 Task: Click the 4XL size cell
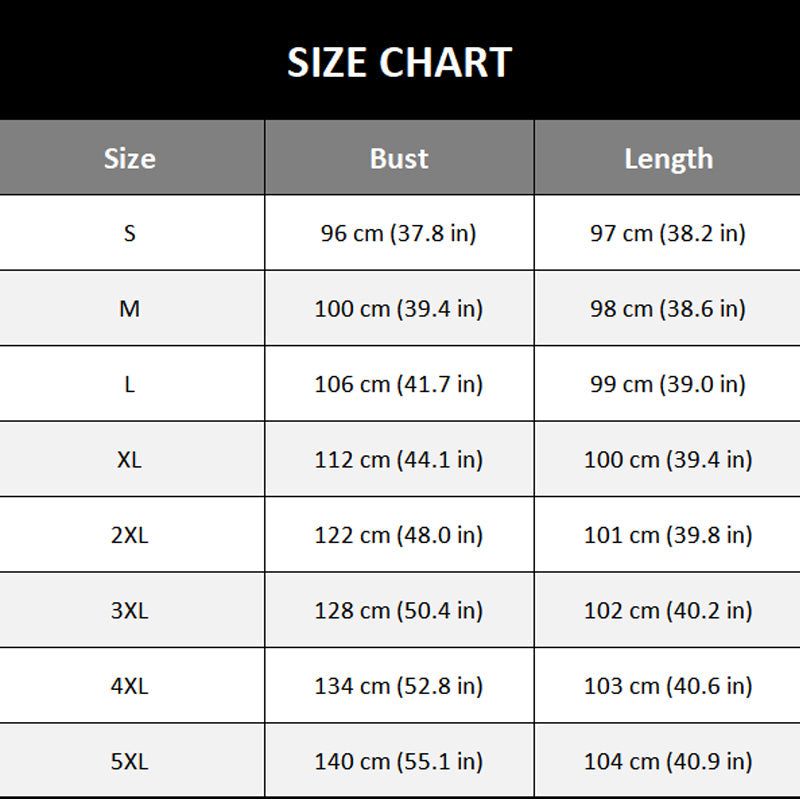coord(130,686)
